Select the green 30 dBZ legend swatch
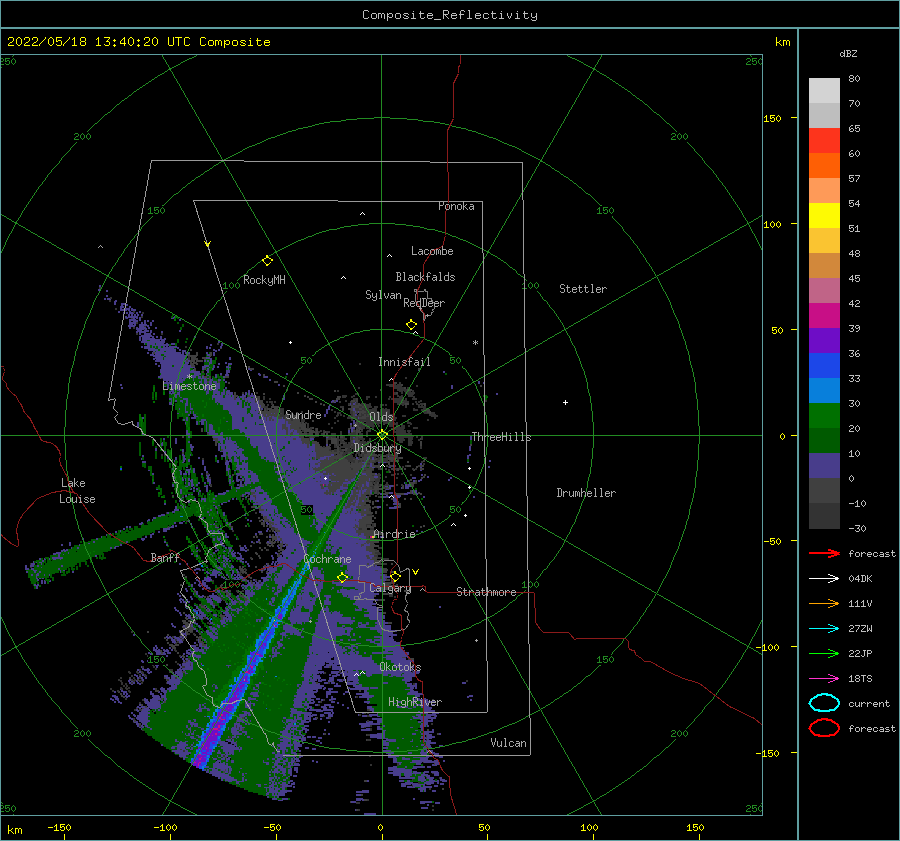This screenshot has width=900, height=841. point(824,415)
